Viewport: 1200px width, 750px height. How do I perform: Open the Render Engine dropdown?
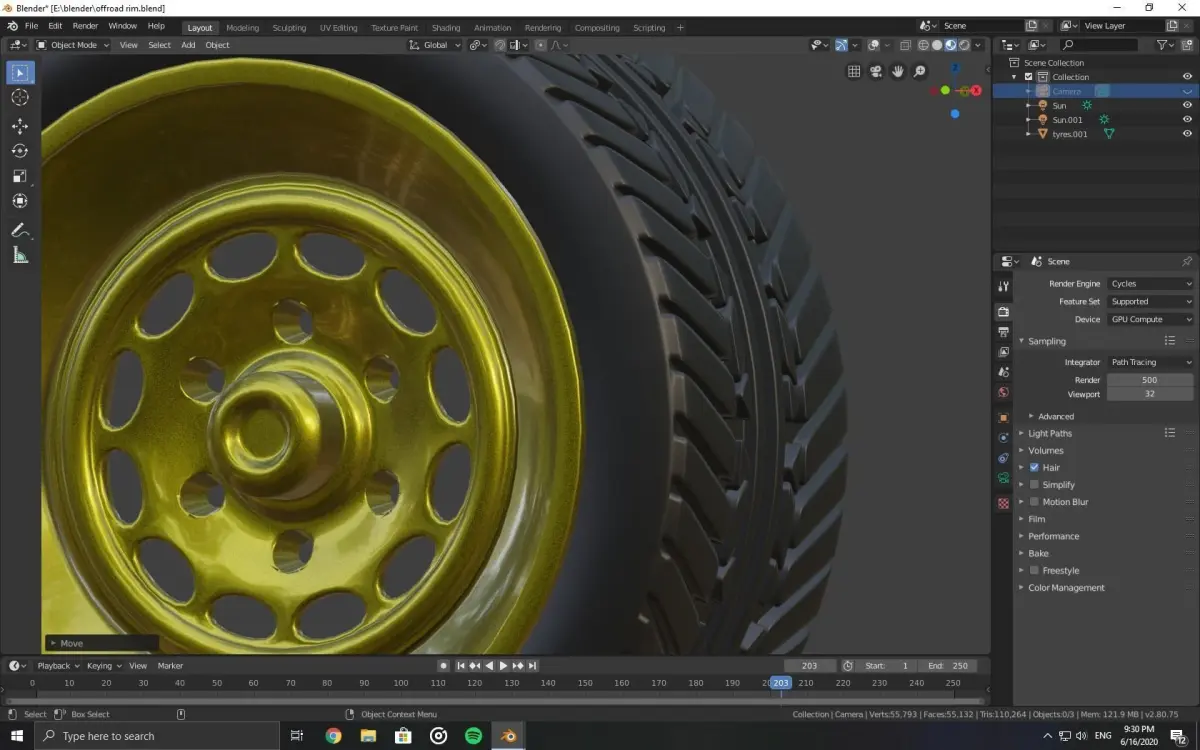pyautogui.click(x=1150, y=283)
